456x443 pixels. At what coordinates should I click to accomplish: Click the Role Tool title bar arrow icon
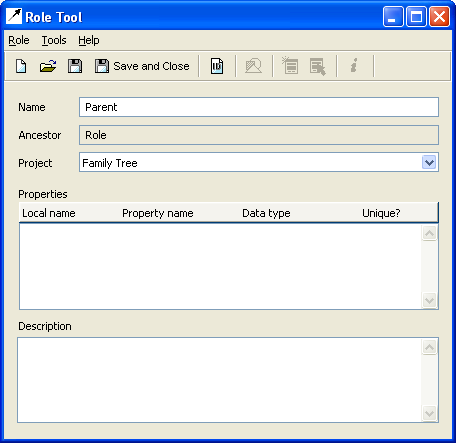[x=14, y=16]
